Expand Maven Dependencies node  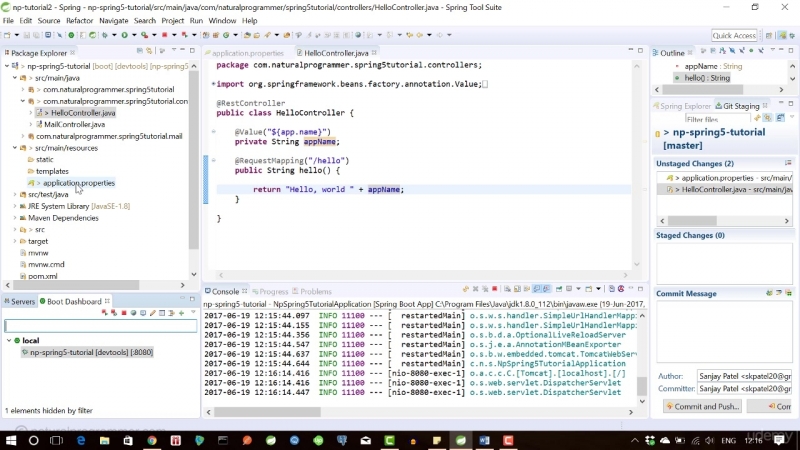15,218
